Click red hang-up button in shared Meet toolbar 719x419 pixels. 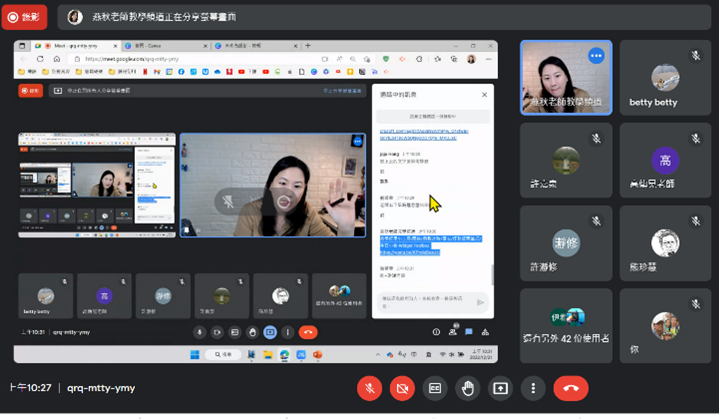click(x=308, y=332)
